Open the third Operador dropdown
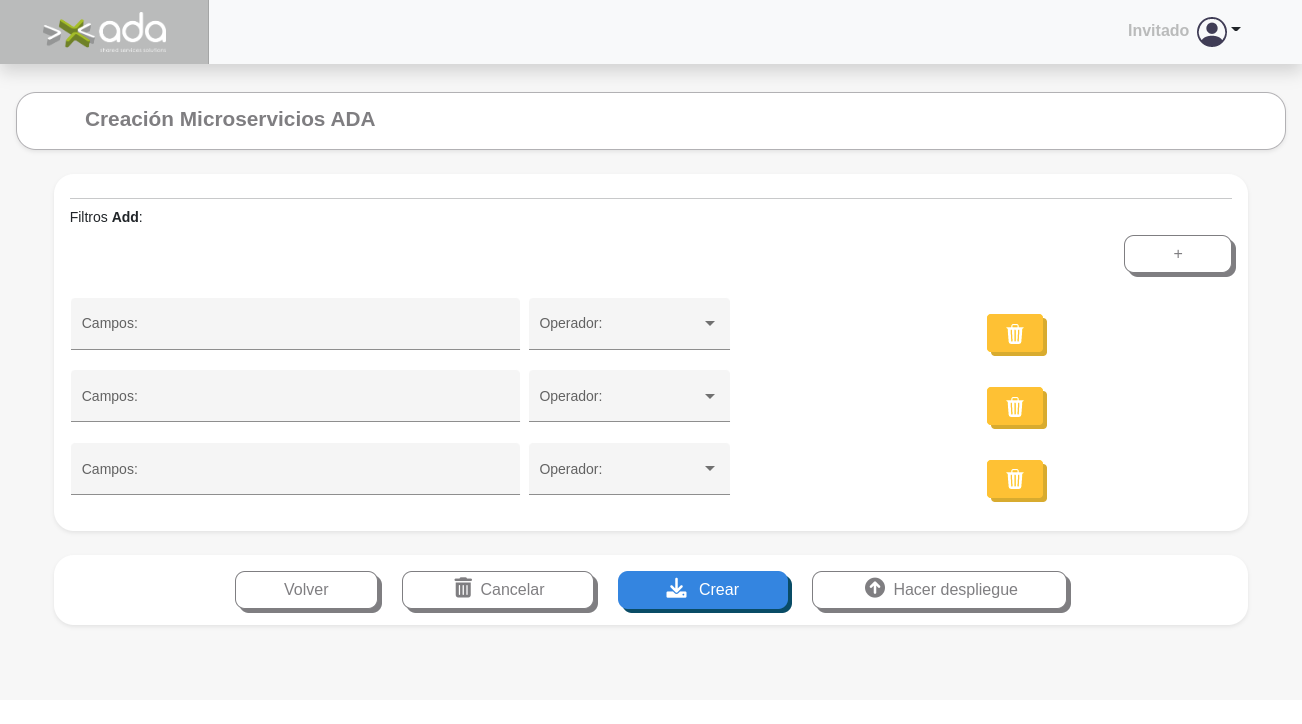This screenshot has height=724, width=1302. tap(629, 470)
